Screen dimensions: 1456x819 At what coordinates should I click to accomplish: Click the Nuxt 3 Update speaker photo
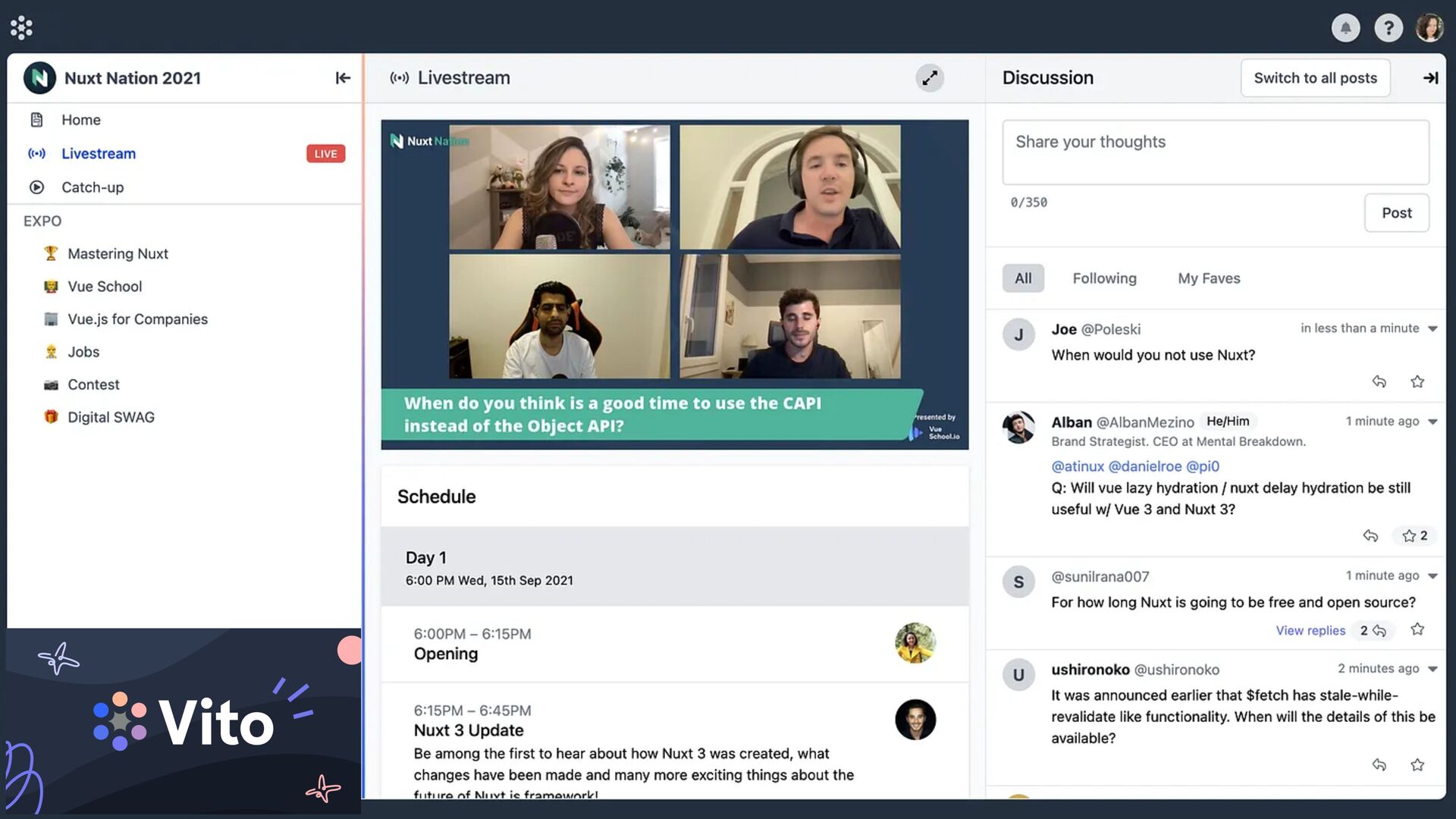[x=915, y=720]
